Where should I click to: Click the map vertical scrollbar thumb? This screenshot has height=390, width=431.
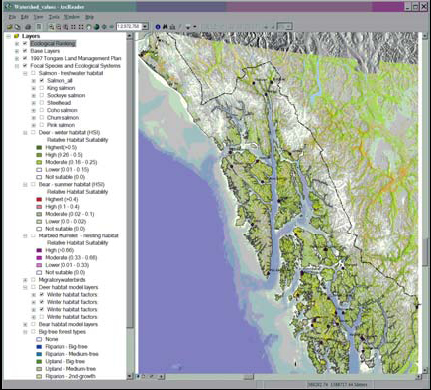(x=425, y=252)
